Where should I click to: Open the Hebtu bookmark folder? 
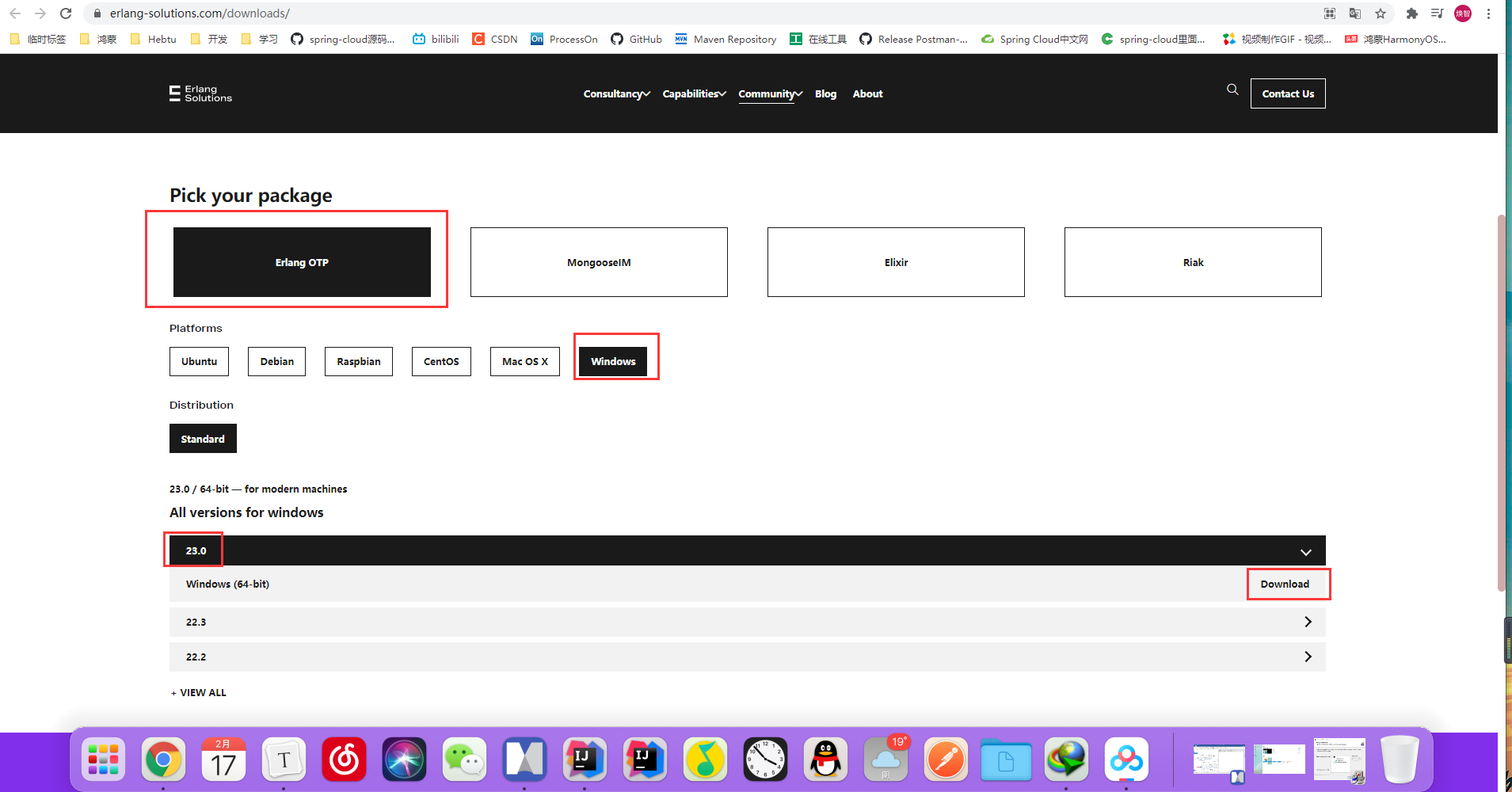tap(154, 39)
